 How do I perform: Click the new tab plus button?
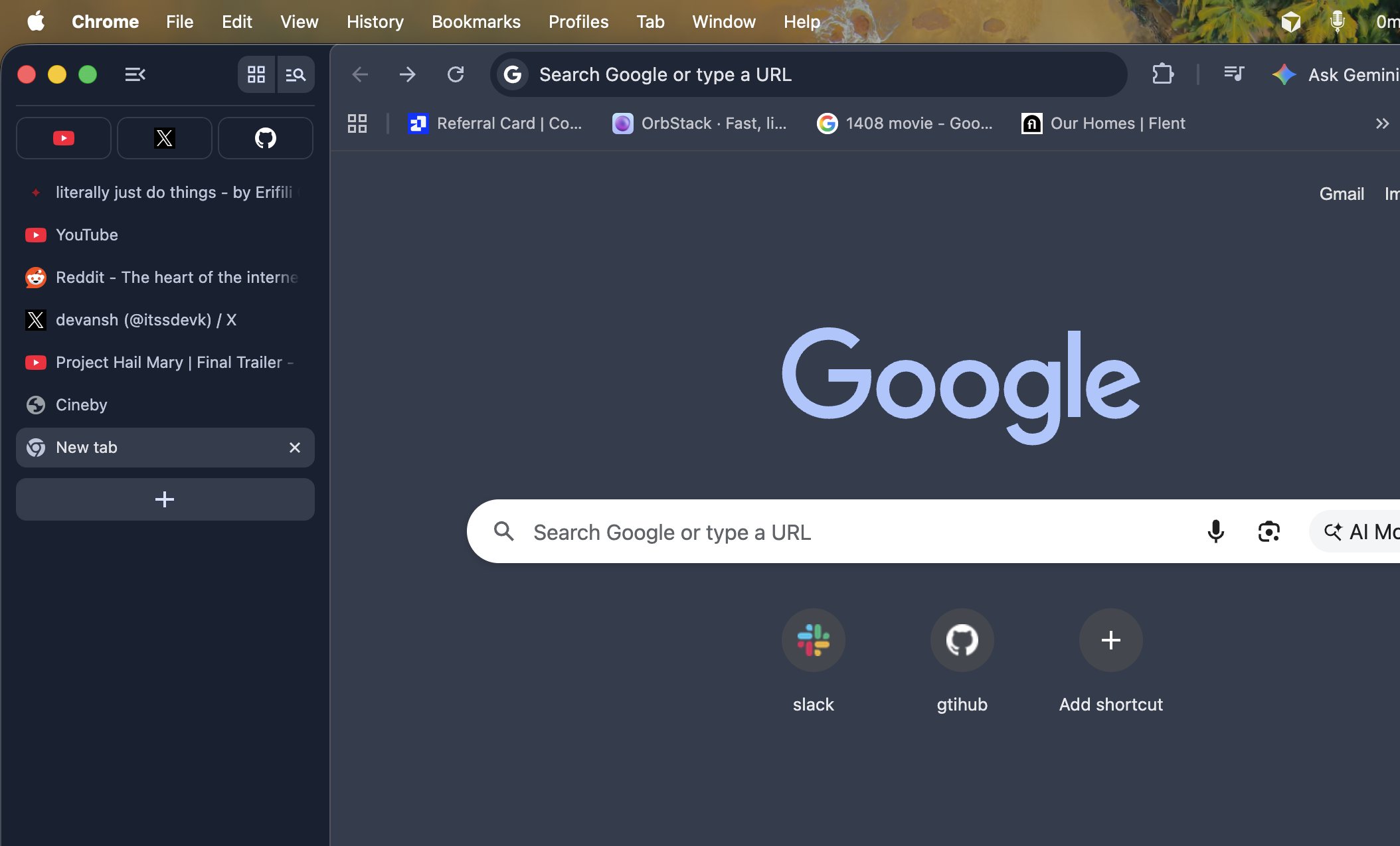(165, 499)
